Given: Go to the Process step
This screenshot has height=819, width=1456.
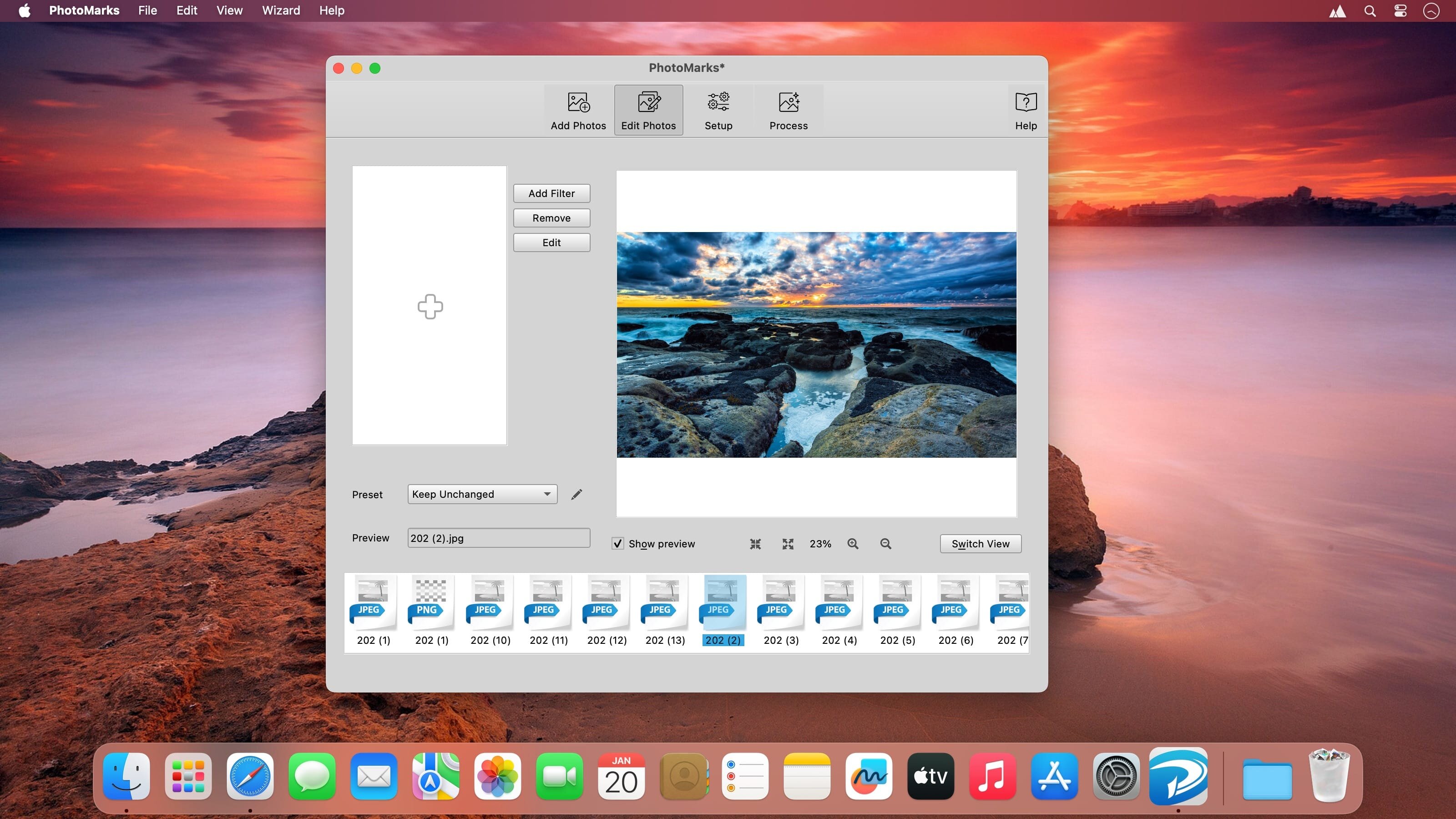Looking at the screenshot, I should coord(788,110).
